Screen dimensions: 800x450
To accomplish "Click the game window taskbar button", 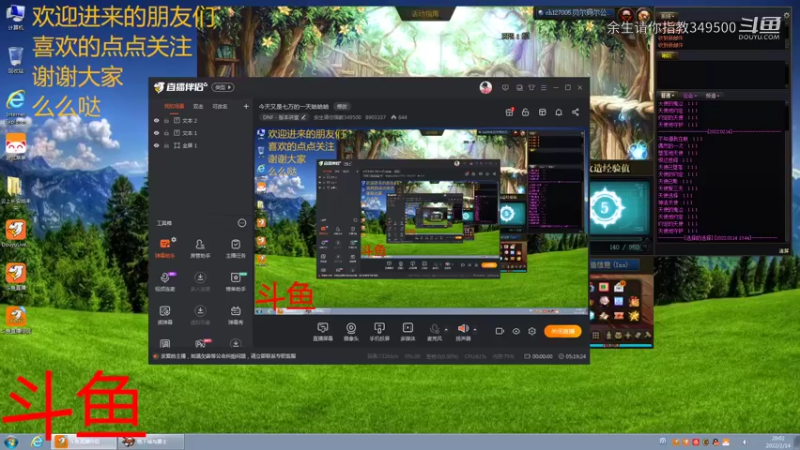I will [151, 441].
